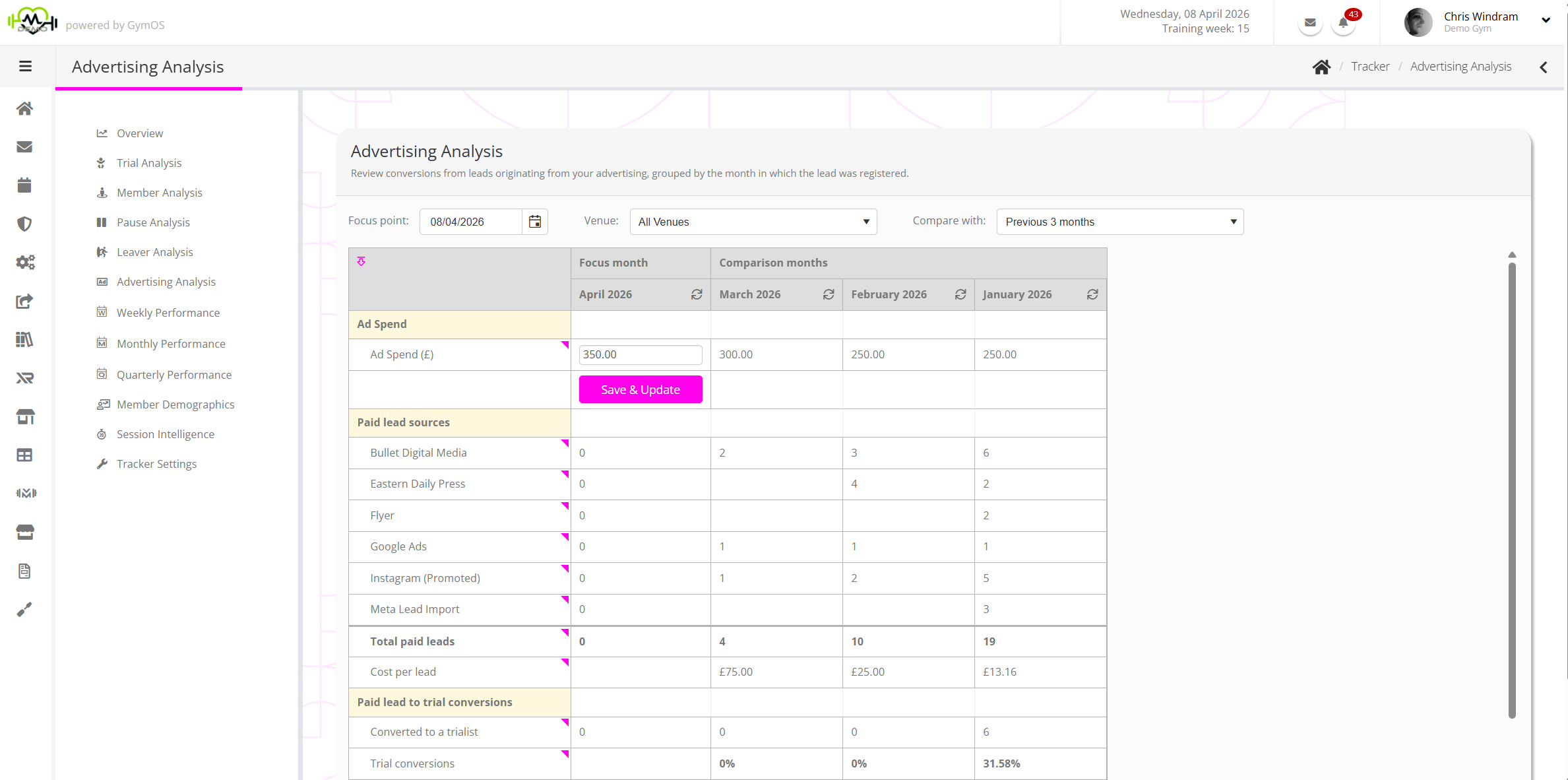
Task: Open the Compare with dropdown
Action: (x=1119, y=222)
